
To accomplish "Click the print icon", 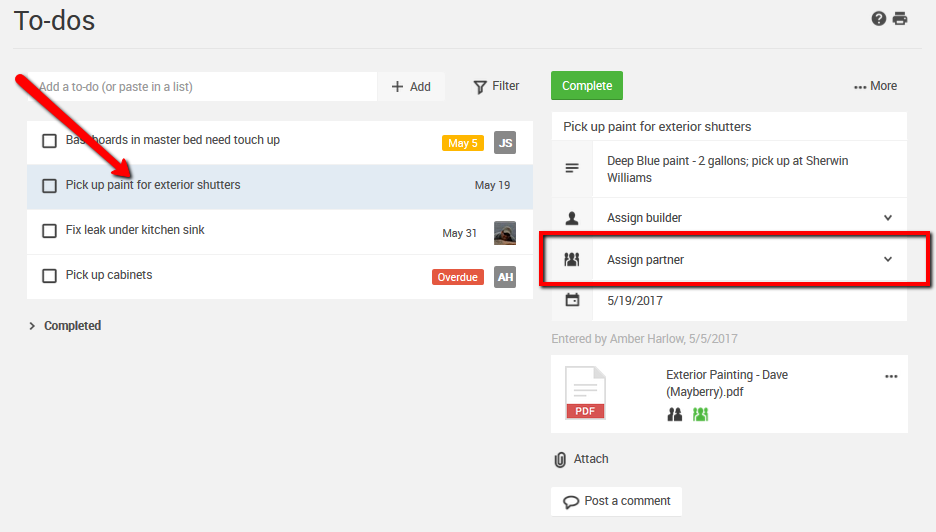I will click(900, 18).
